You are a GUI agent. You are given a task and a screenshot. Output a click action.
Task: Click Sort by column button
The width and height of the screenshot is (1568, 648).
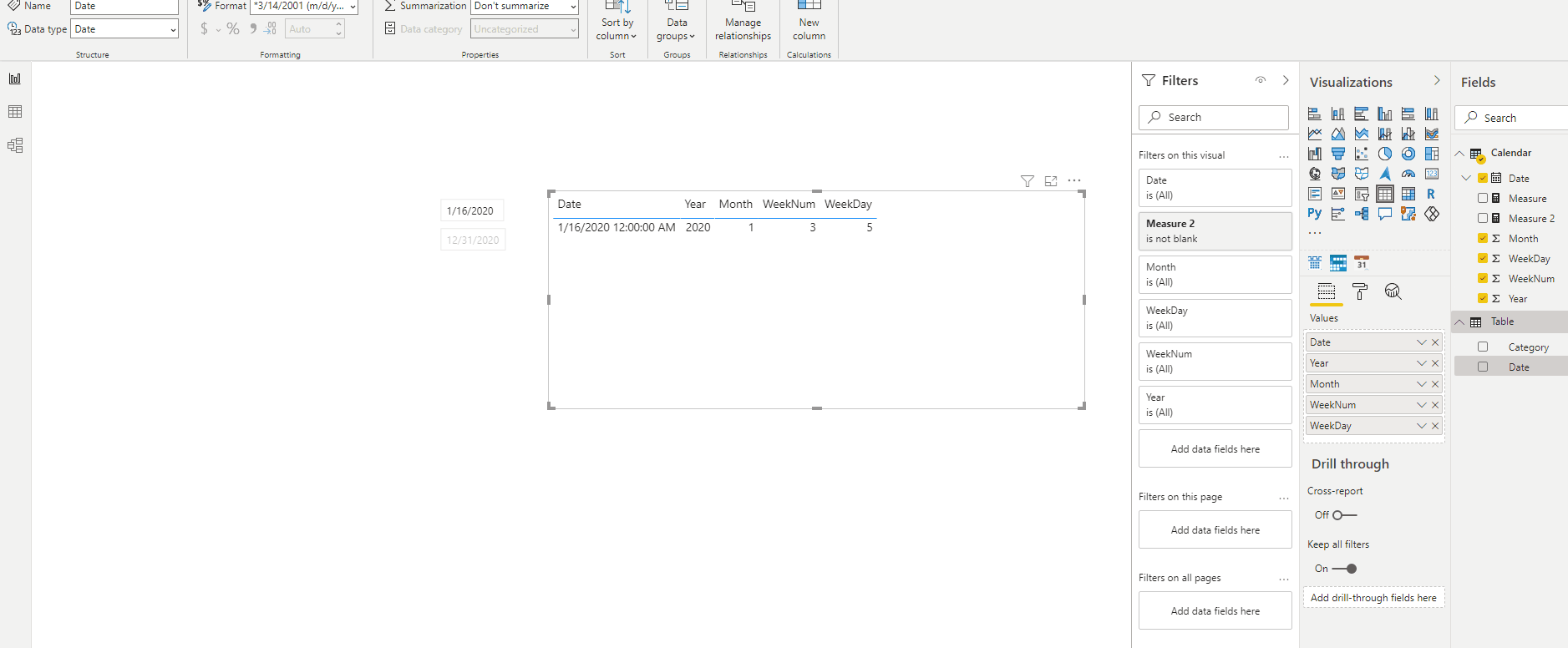(617, 22)
